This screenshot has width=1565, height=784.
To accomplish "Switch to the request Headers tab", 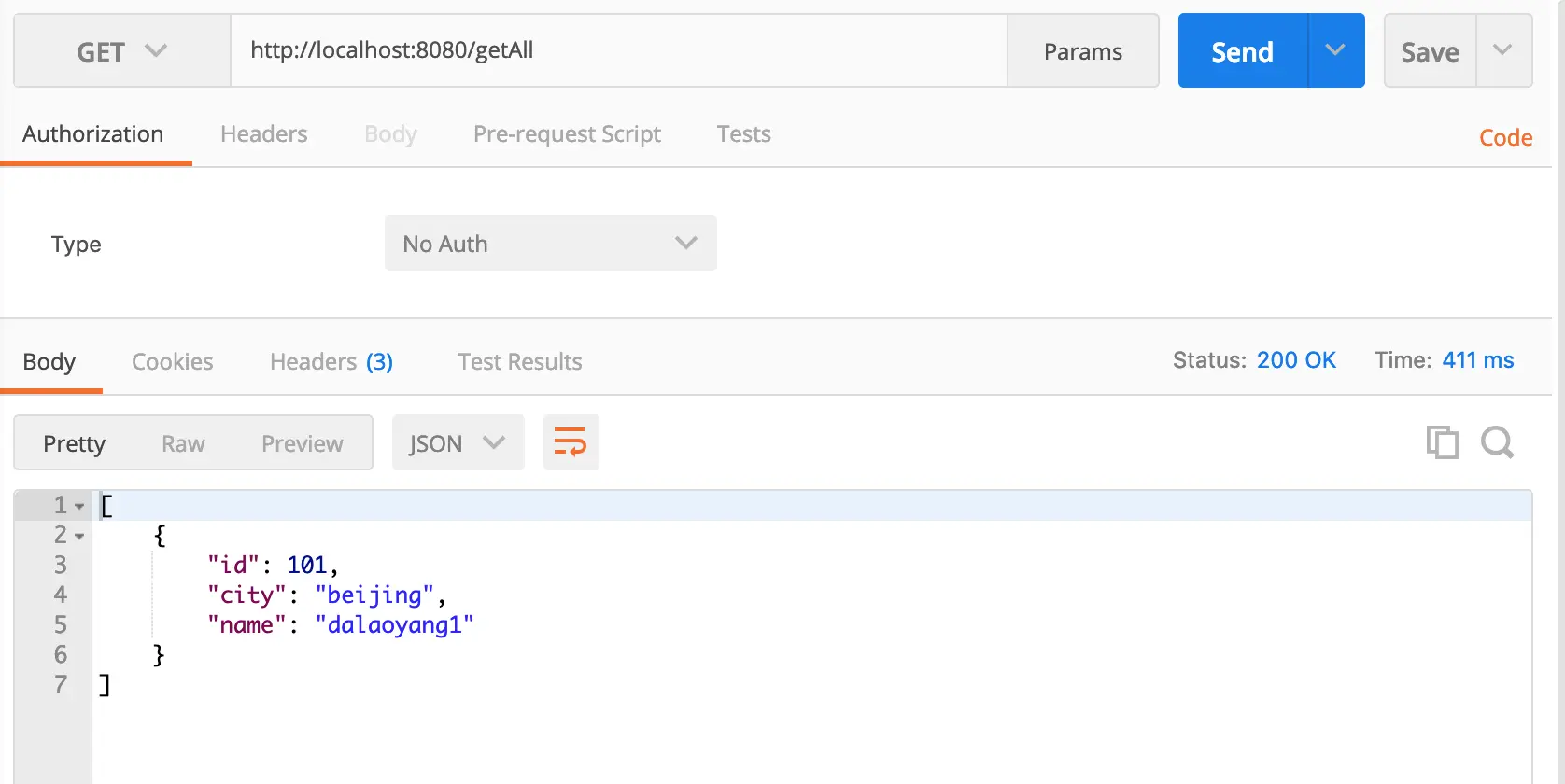I will [x=263, y=134].
